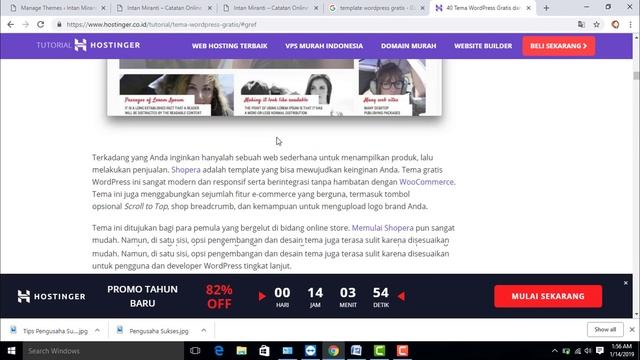Switch to second Intan Miranti Catatan Online tab
Image resolution: width=640 pixels, height=360 pixels.
tap(270, 8)
